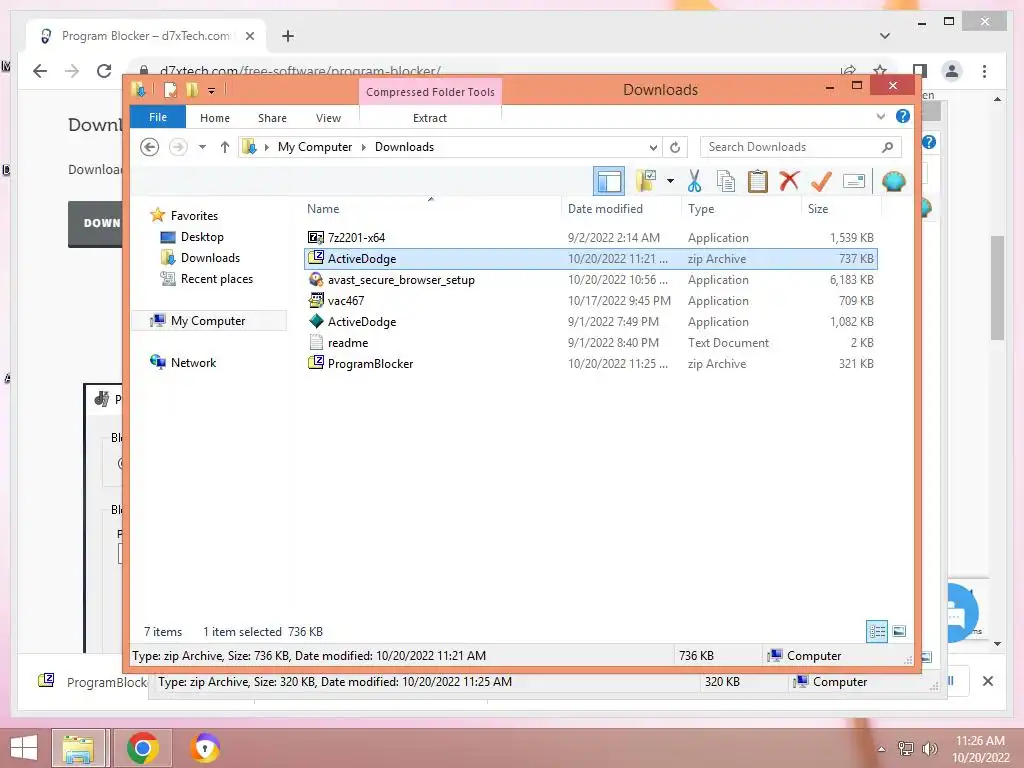Close the Program Blocker Chrome tab

click(x=249, y=36)
